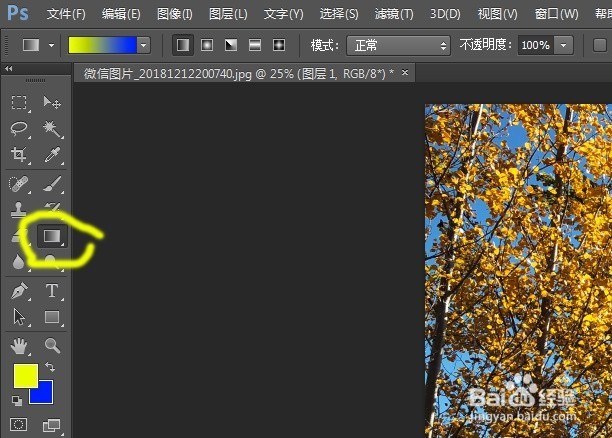Select the Rectangular Marquee tool

(x=19, y=103)
